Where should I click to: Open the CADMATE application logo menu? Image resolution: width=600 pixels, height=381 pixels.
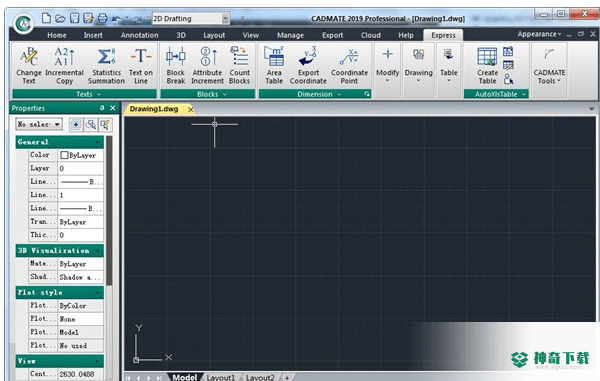pos(23,23)
